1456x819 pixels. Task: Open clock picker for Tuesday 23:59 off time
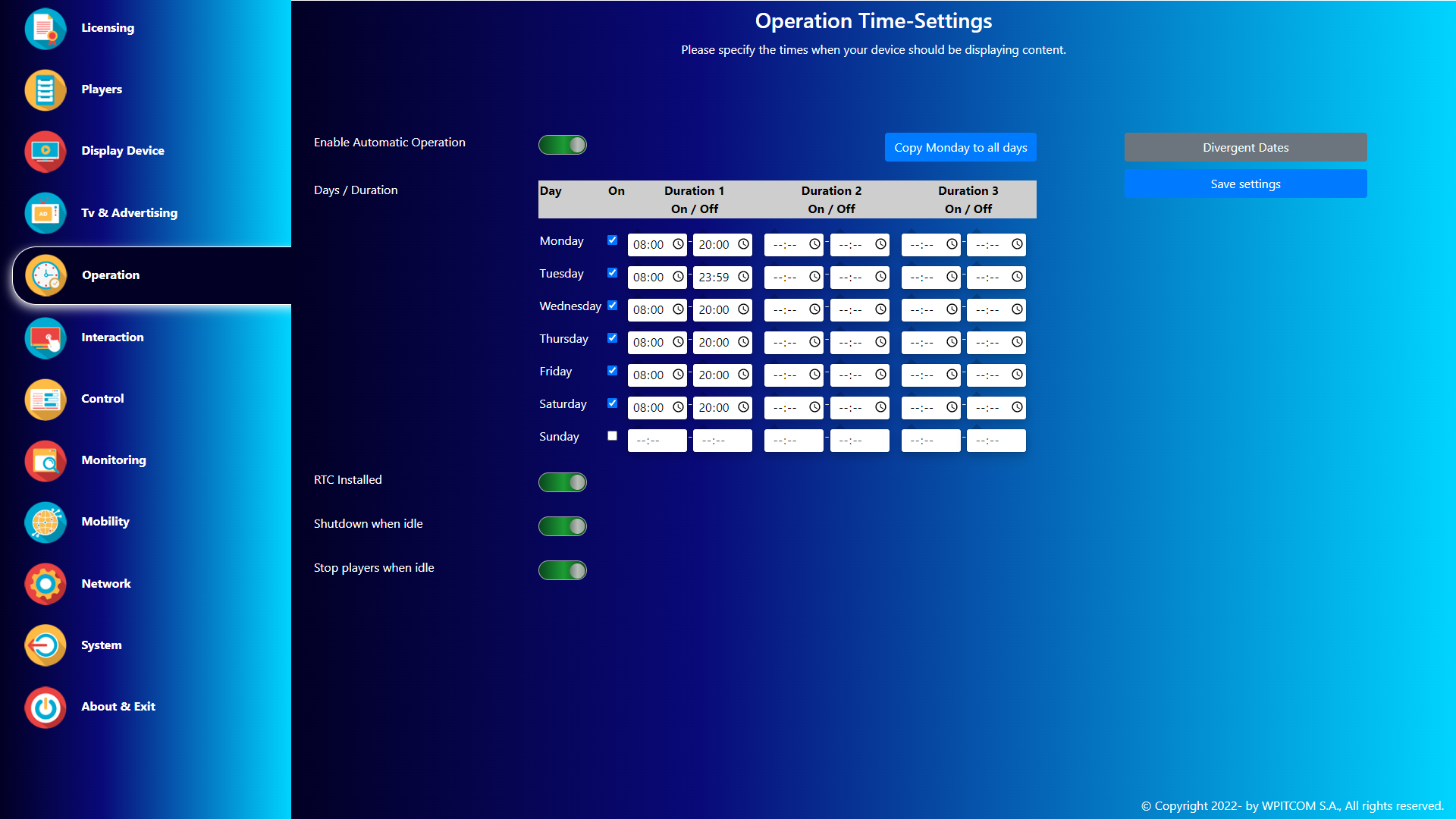click(743, 277)
